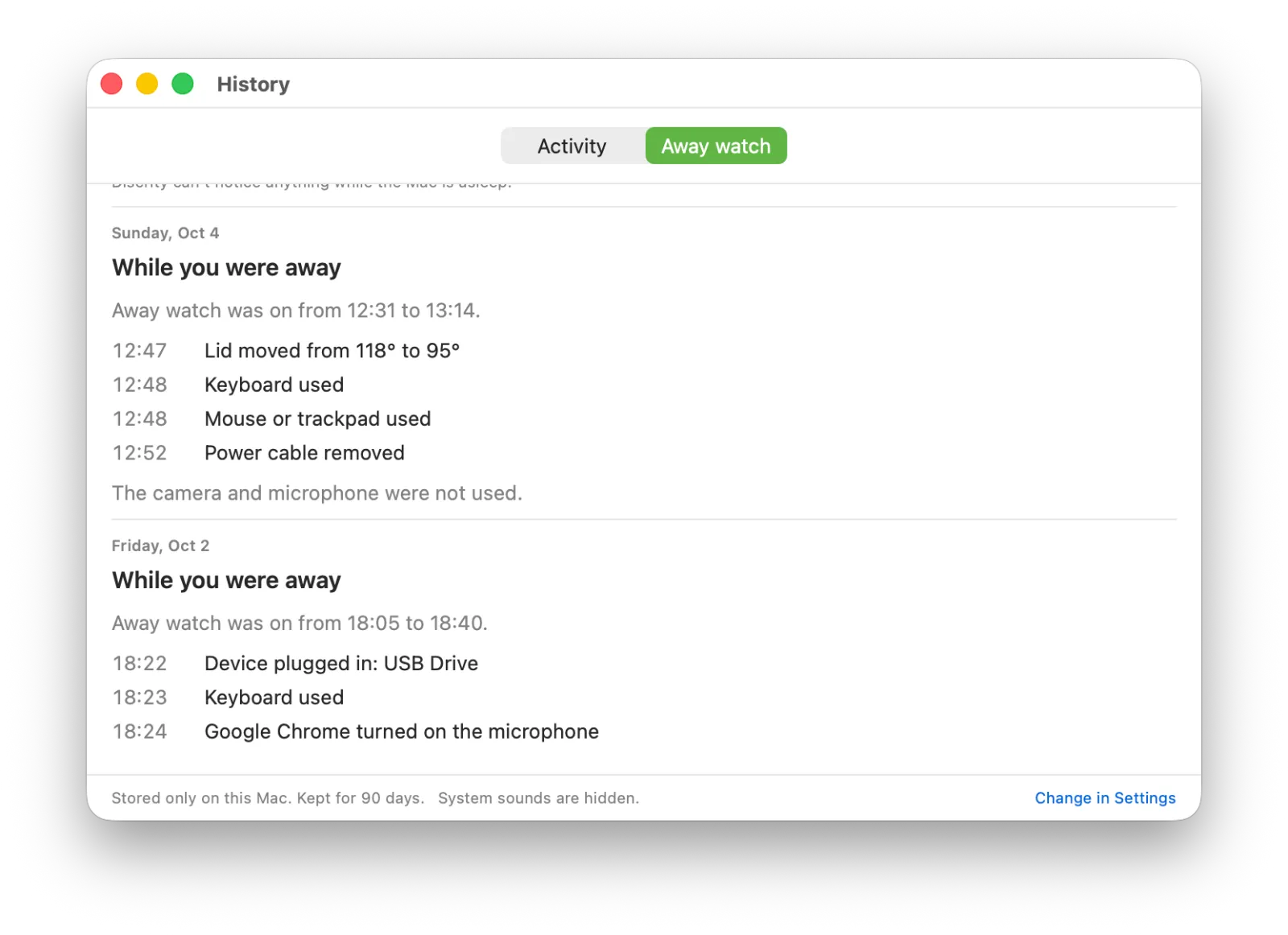Click 'Stored only on this Mac' footer text
The height and width of the screenshot is (935, 1288).
tap(200, 797)
